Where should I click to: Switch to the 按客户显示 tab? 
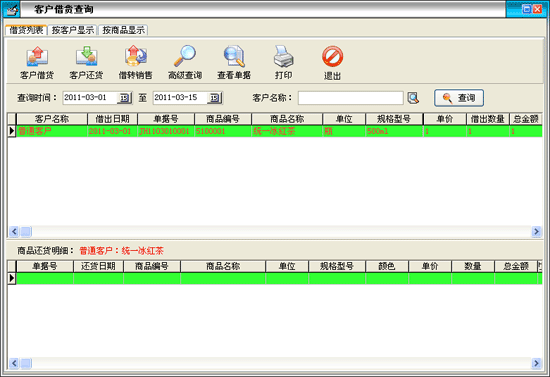tap(73, 30)
